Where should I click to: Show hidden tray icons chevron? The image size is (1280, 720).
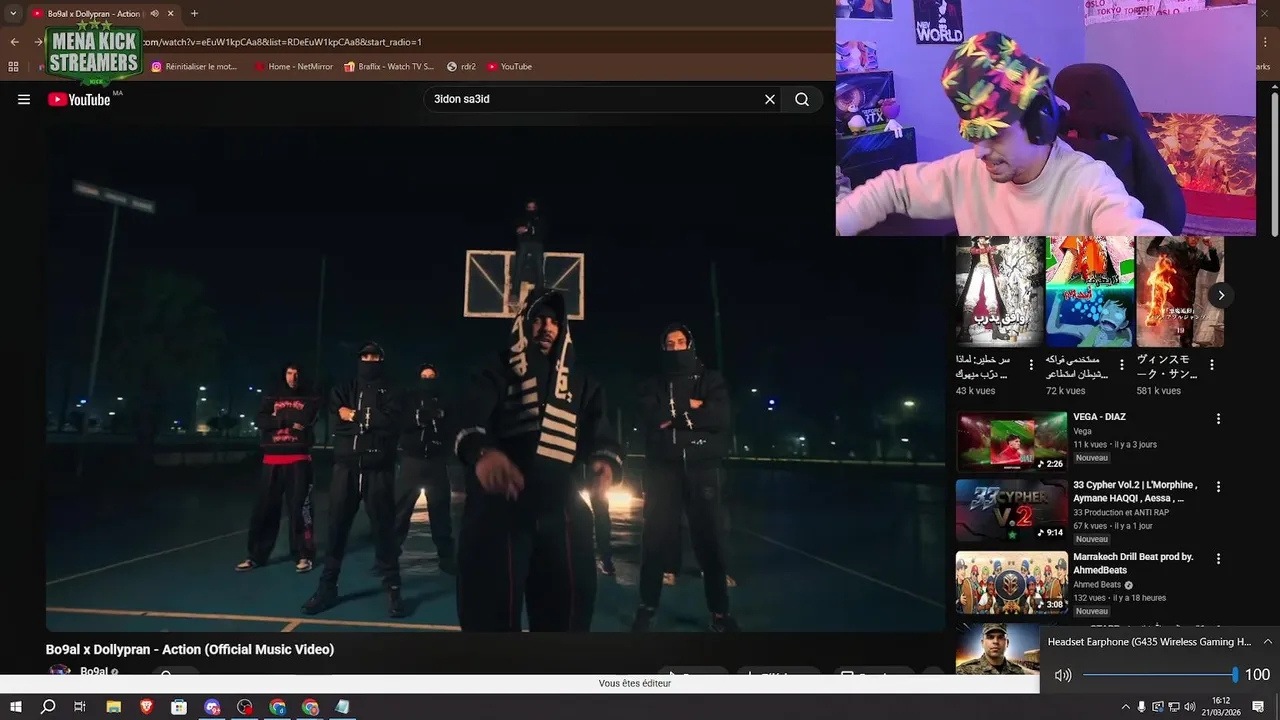point(1126,707)
